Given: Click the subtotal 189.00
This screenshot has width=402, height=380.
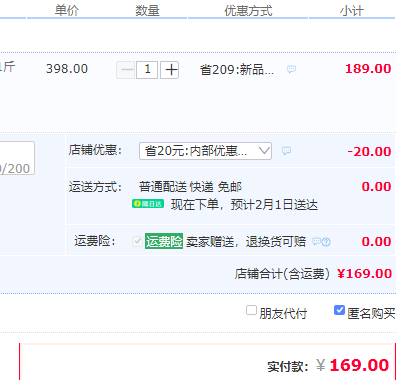Looking at the screenshot, I should (368, 69).
